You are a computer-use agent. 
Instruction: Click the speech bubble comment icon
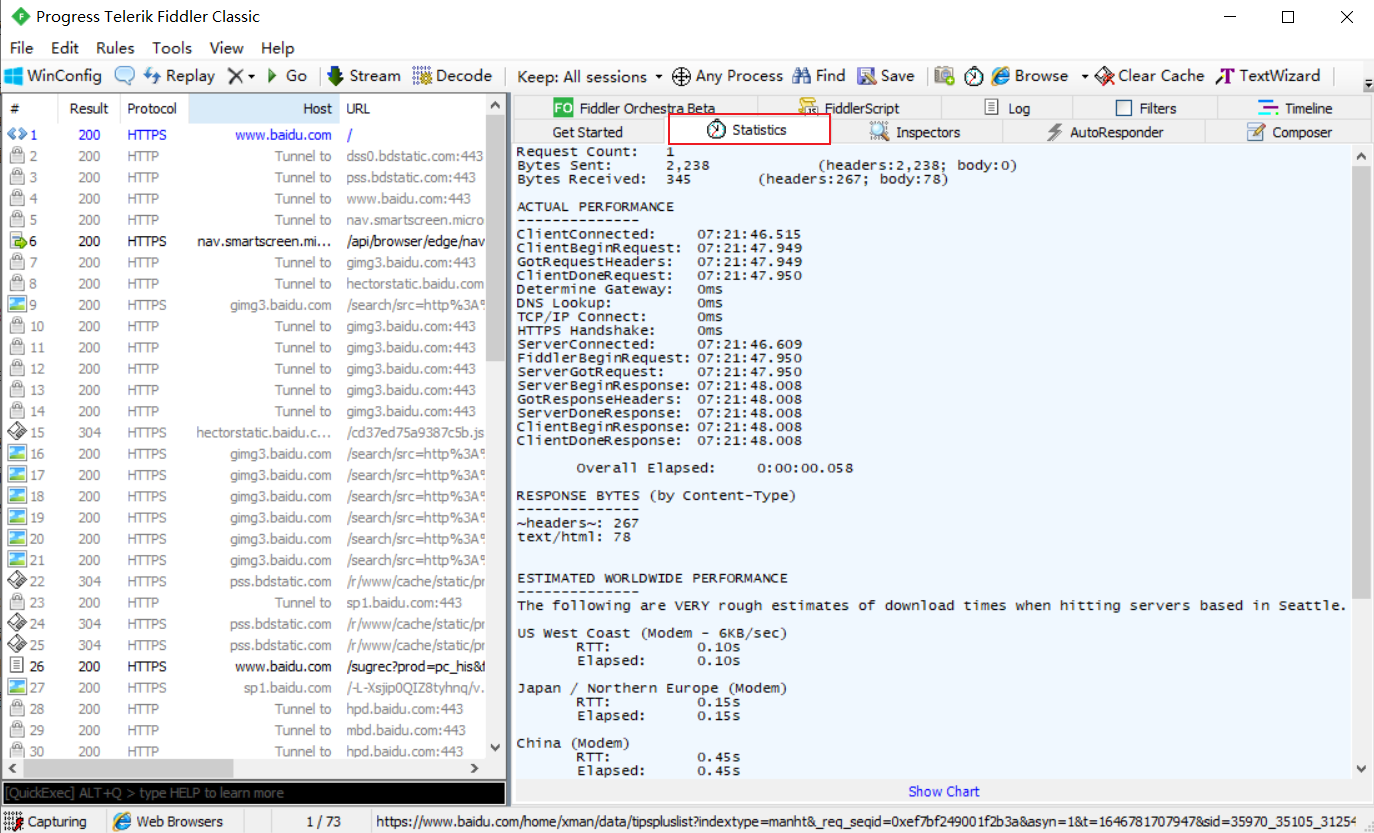pyautogui.click(x=125, y=76)
